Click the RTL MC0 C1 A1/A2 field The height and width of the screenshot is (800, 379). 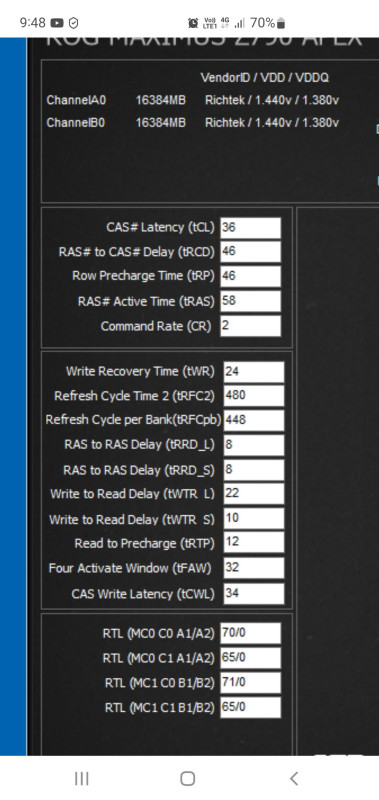tap(250, 658)
